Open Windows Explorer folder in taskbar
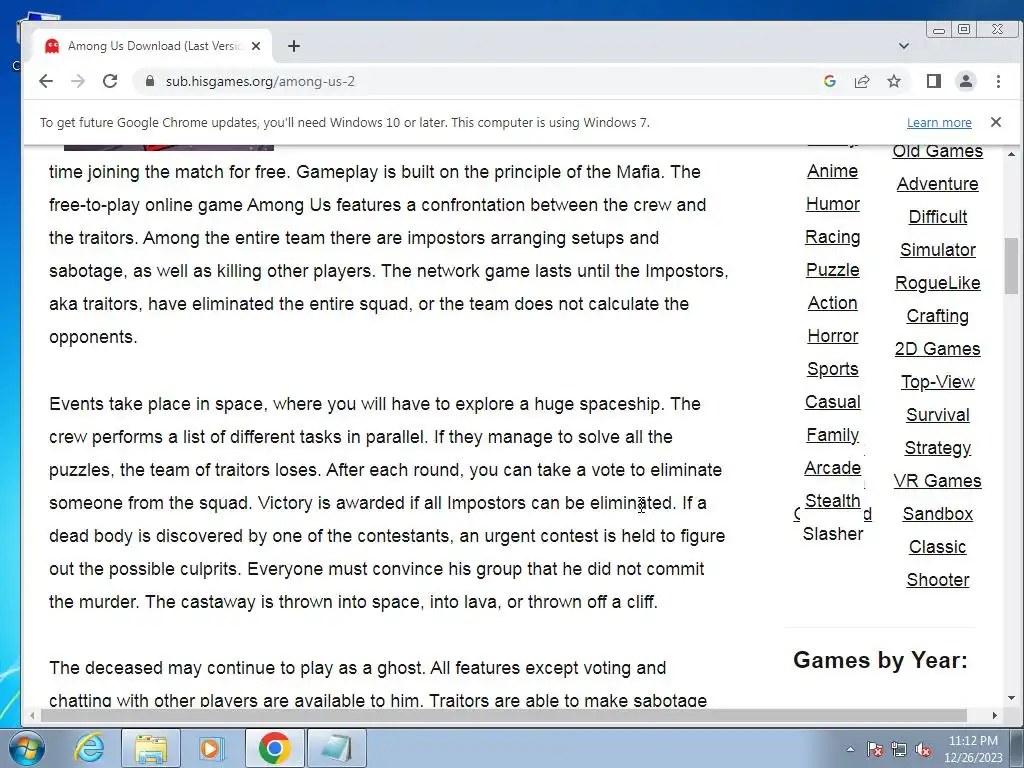 (151, 748)
